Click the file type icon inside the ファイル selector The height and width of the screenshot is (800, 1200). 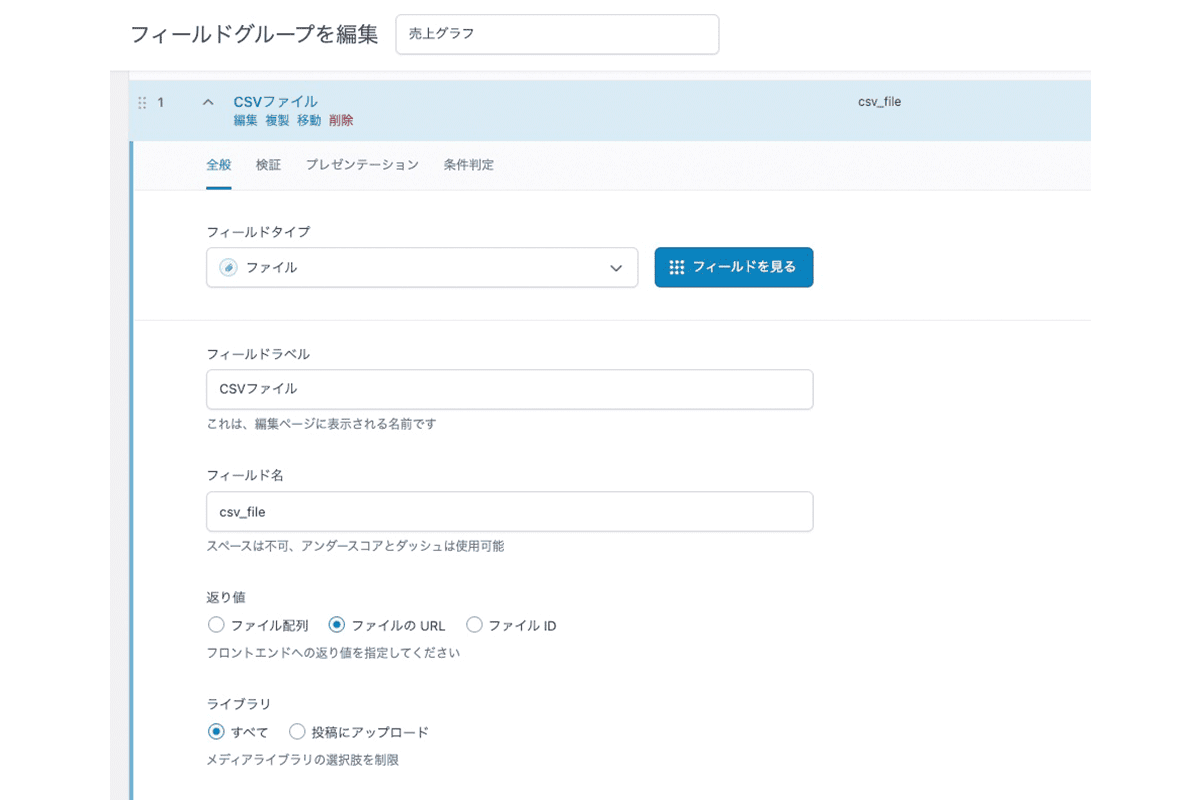[229, 267]
